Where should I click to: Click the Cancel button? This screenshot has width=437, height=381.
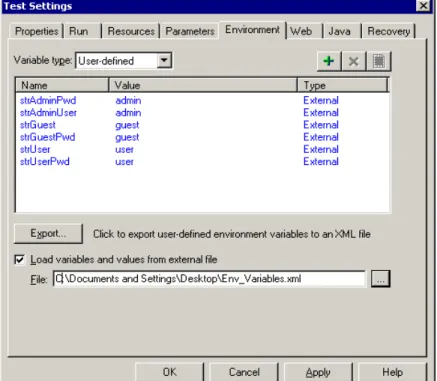[x=244, y=372]
